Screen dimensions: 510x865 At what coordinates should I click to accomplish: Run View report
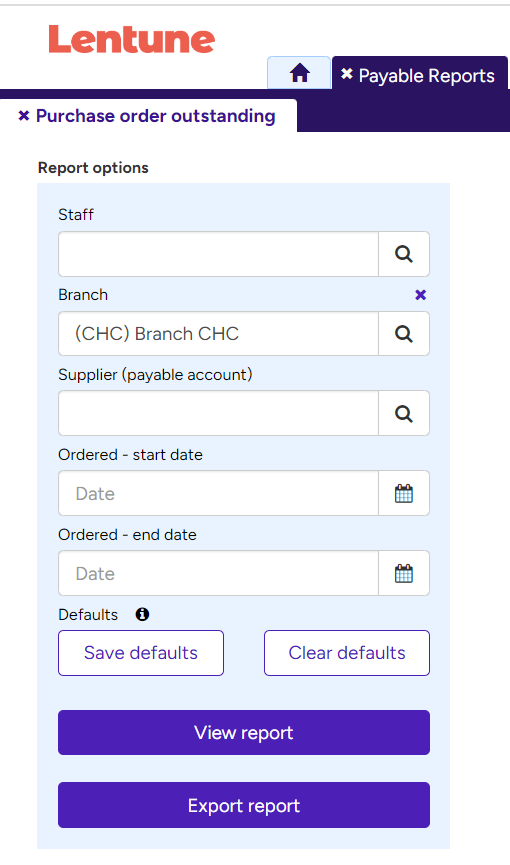[244, 733]
